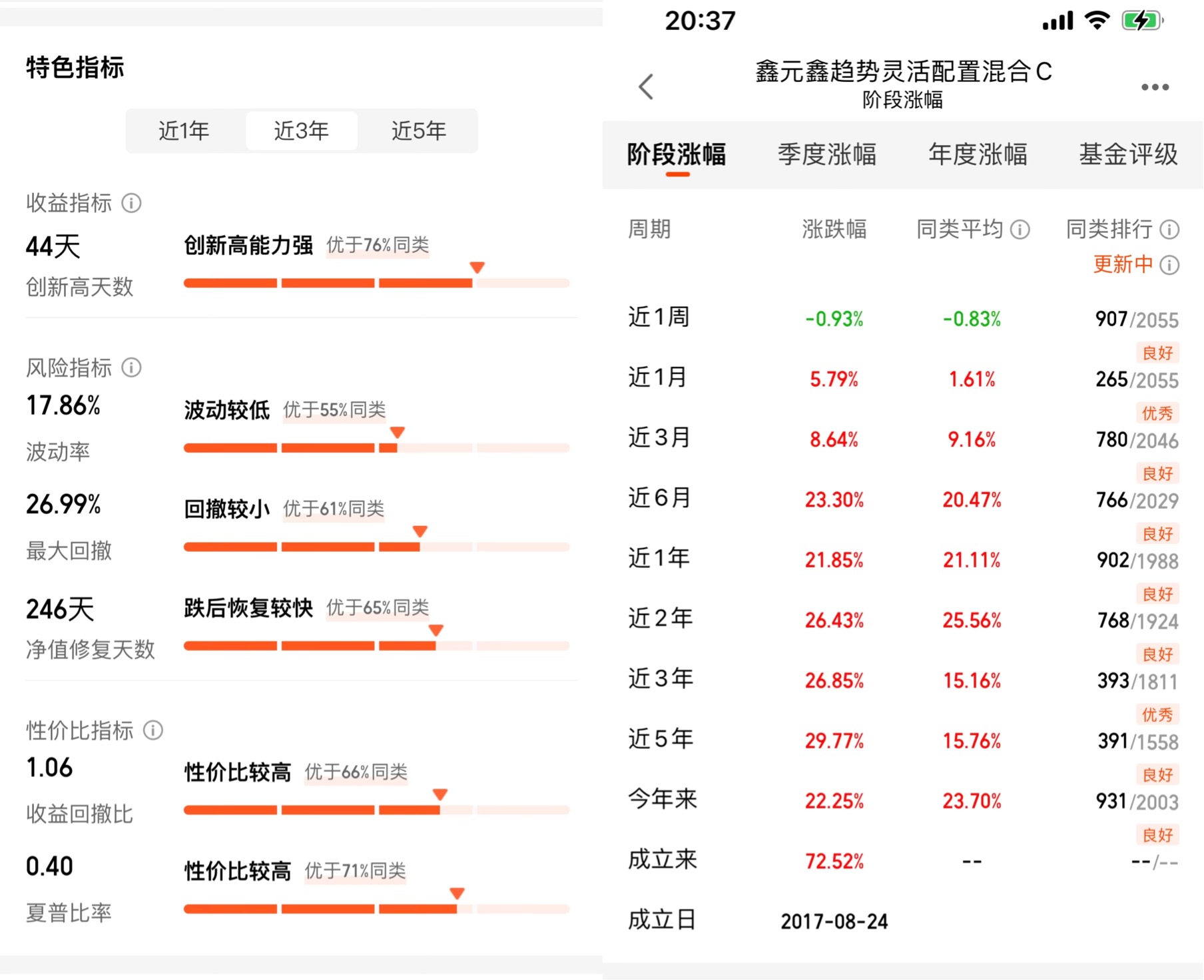Tap the 波动较低 heading
1204x980 pixels.
click(227, 410)
